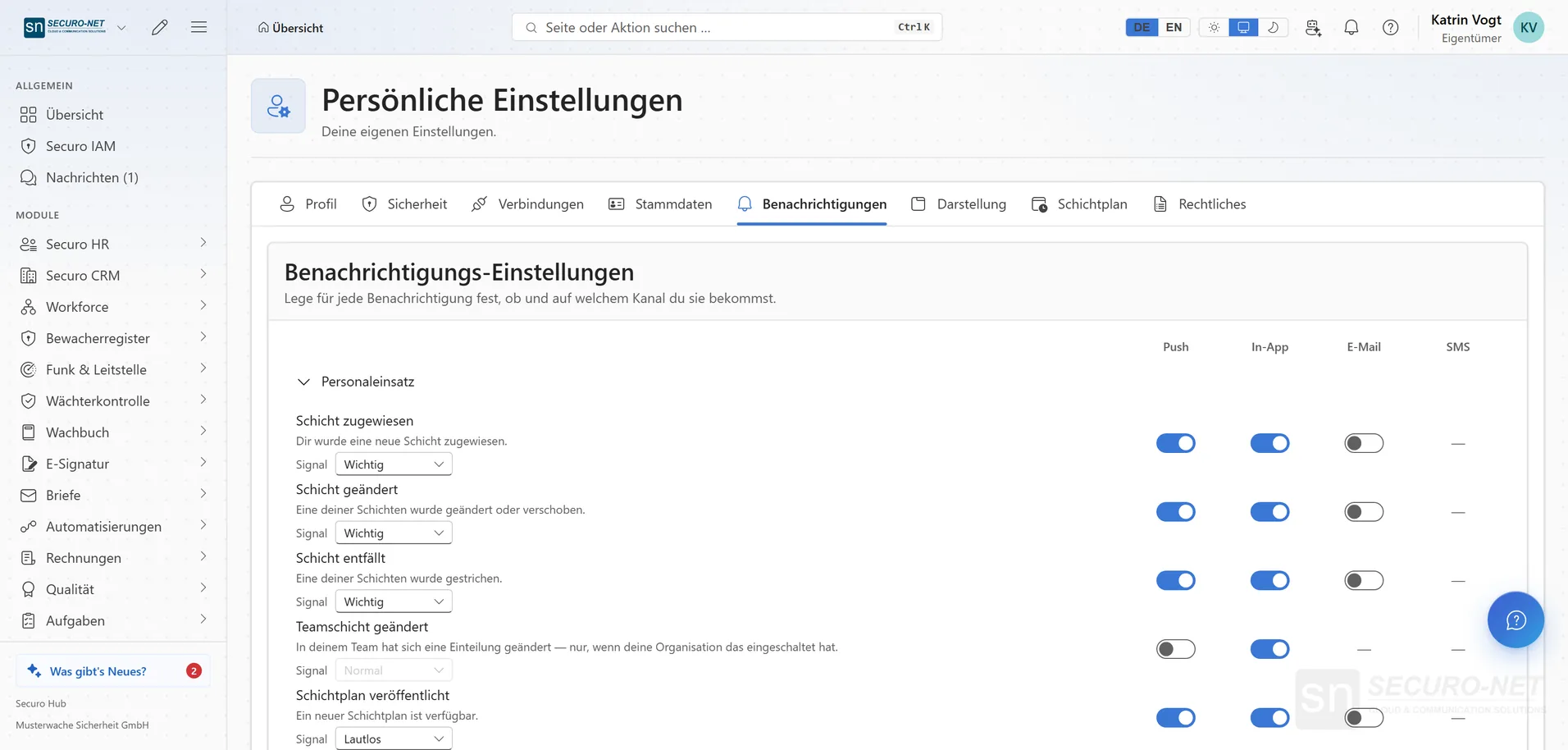
Task: Enable E-Mail for Schicht zugewiesen
Action: click(1364, 443)
